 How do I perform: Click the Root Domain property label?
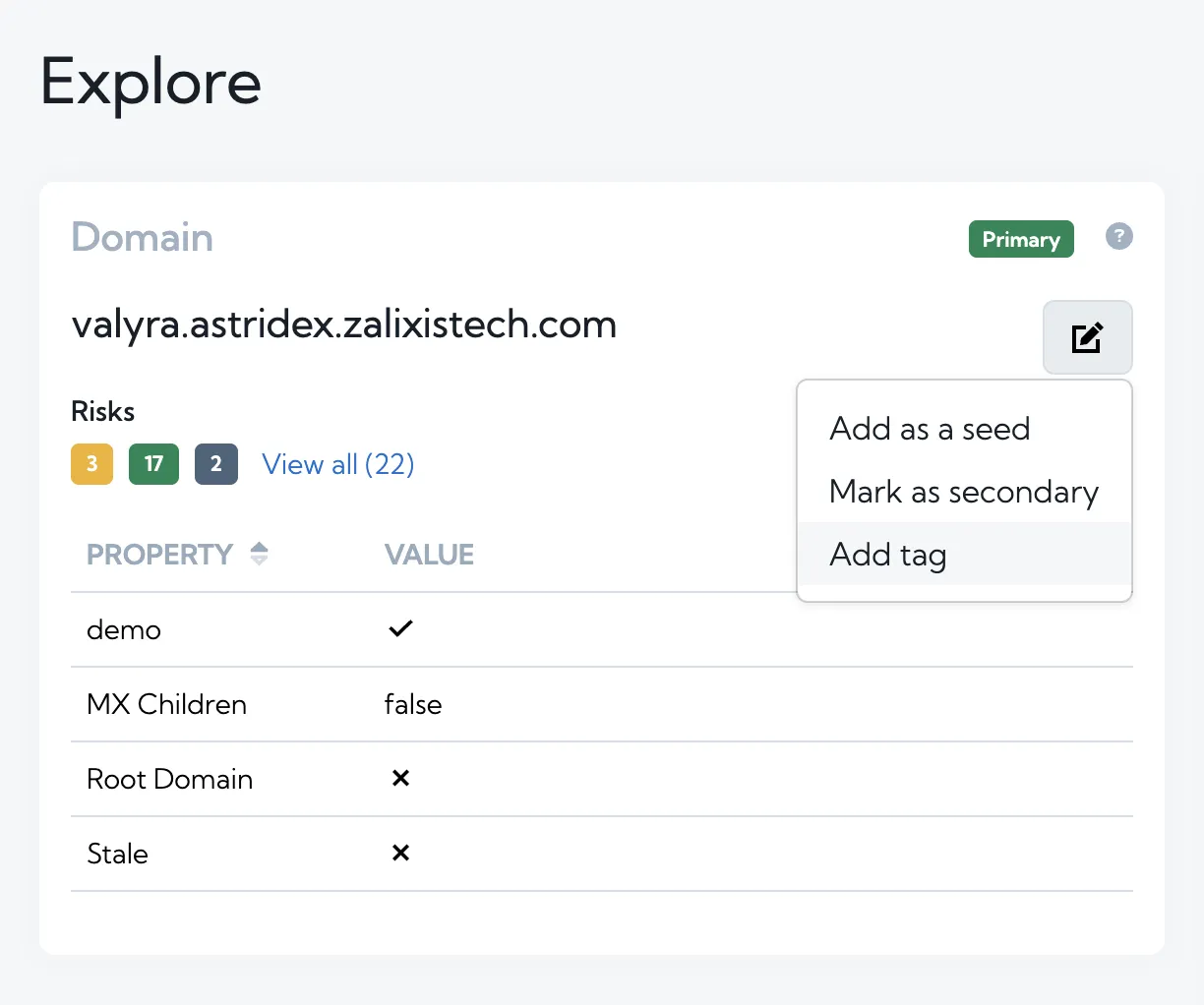pos(170,779)
